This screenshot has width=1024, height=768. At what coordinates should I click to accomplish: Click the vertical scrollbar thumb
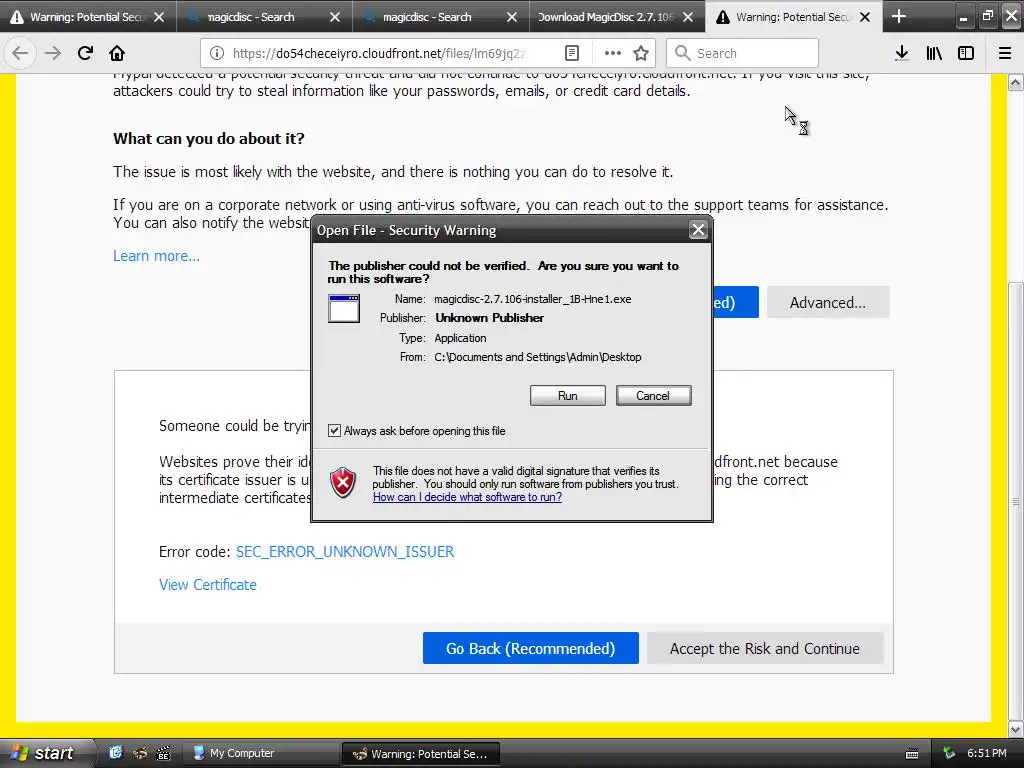pyautogui.click(x=1015, y=501)
